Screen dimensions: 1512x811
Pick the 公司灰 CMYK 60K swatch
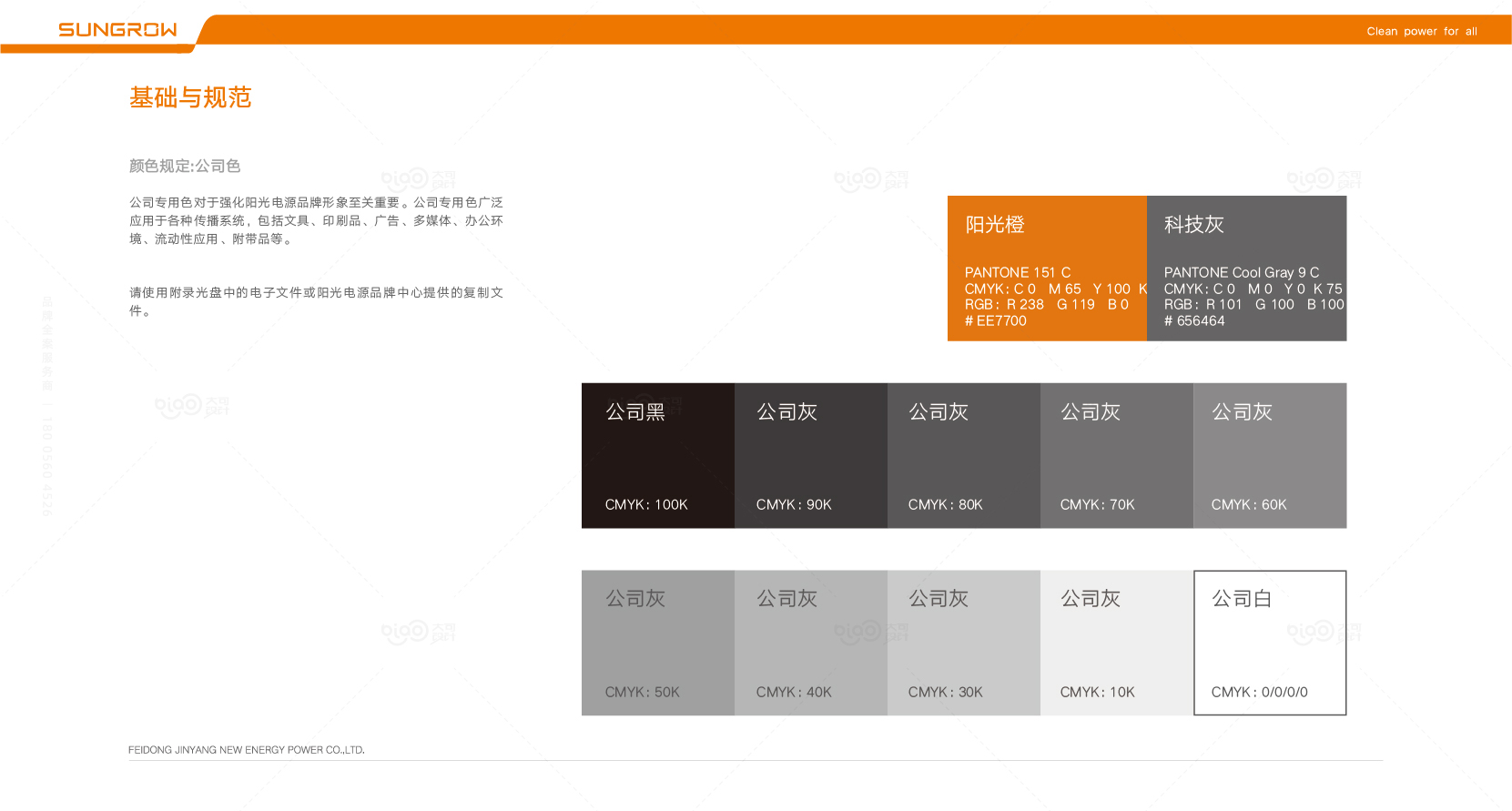point(1269,455)
